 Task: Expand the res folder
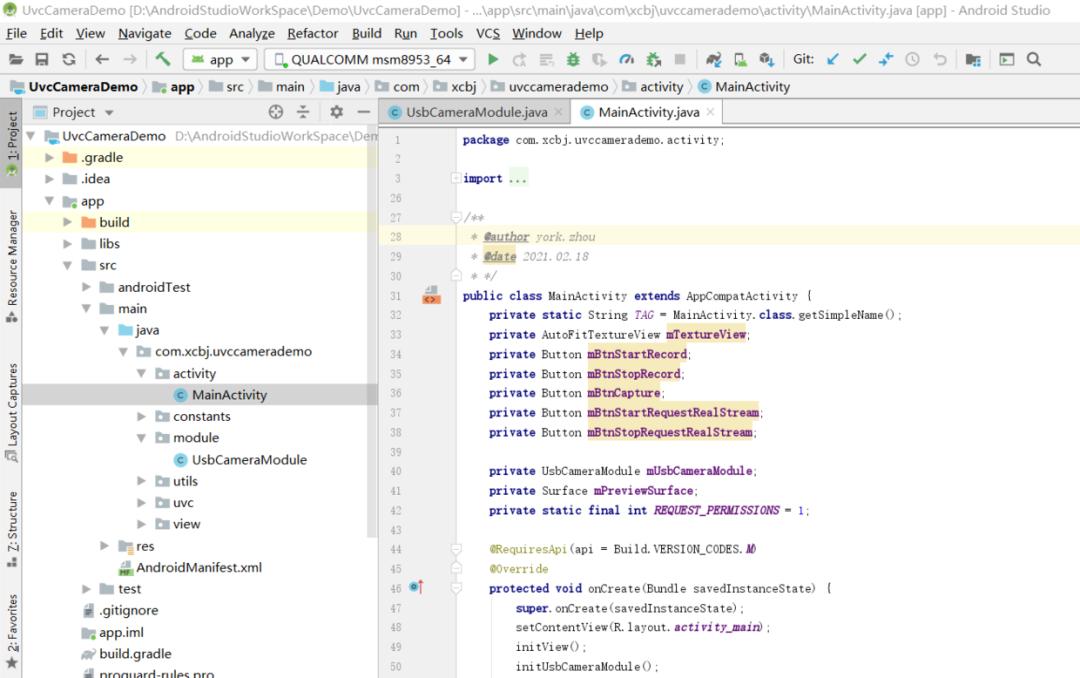pyautogui.click(x=105, y=546)
